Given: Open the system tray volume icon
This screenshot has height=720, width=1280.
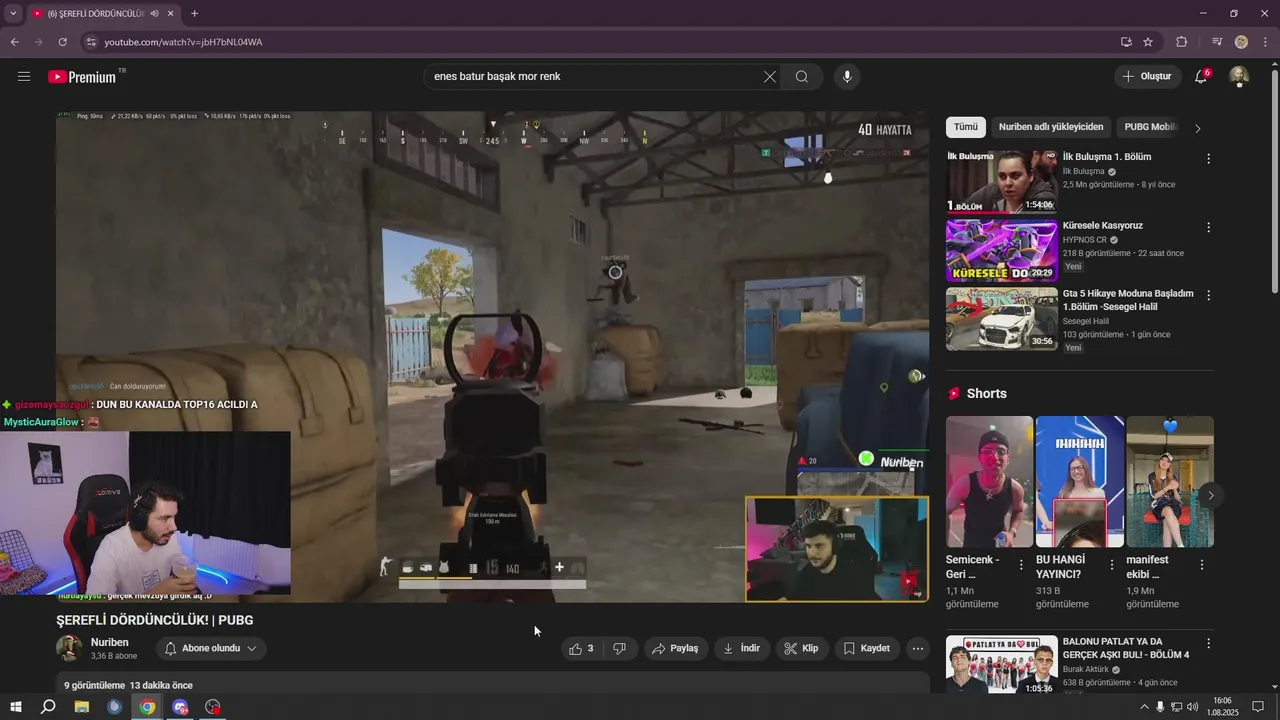Looking at the screenshot, I should tap(1193, 707).
